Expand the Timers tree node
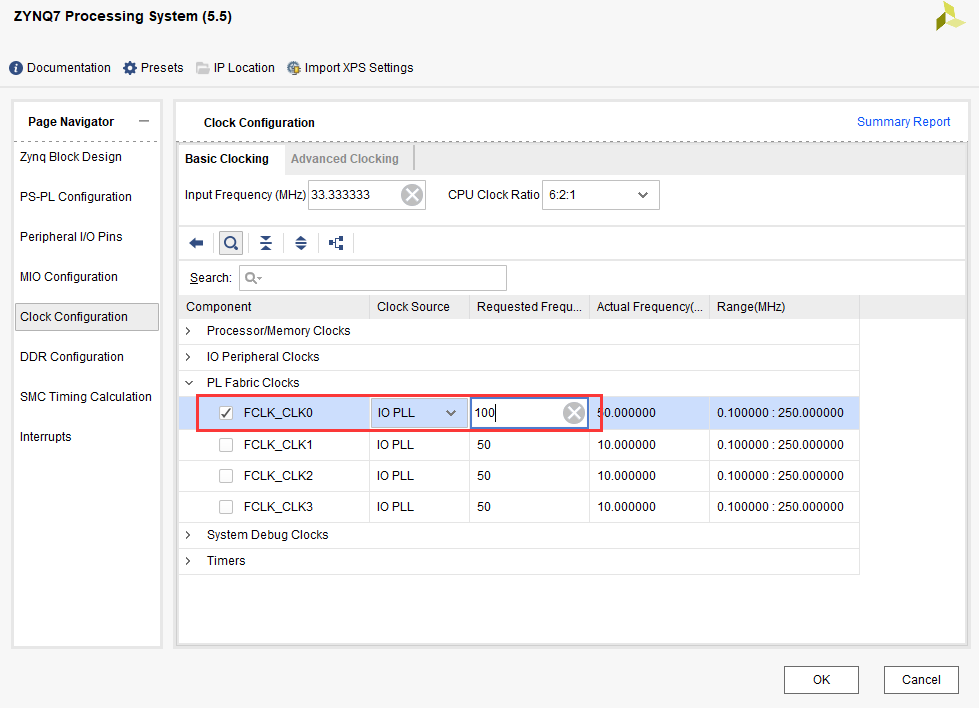 [188, 561]
